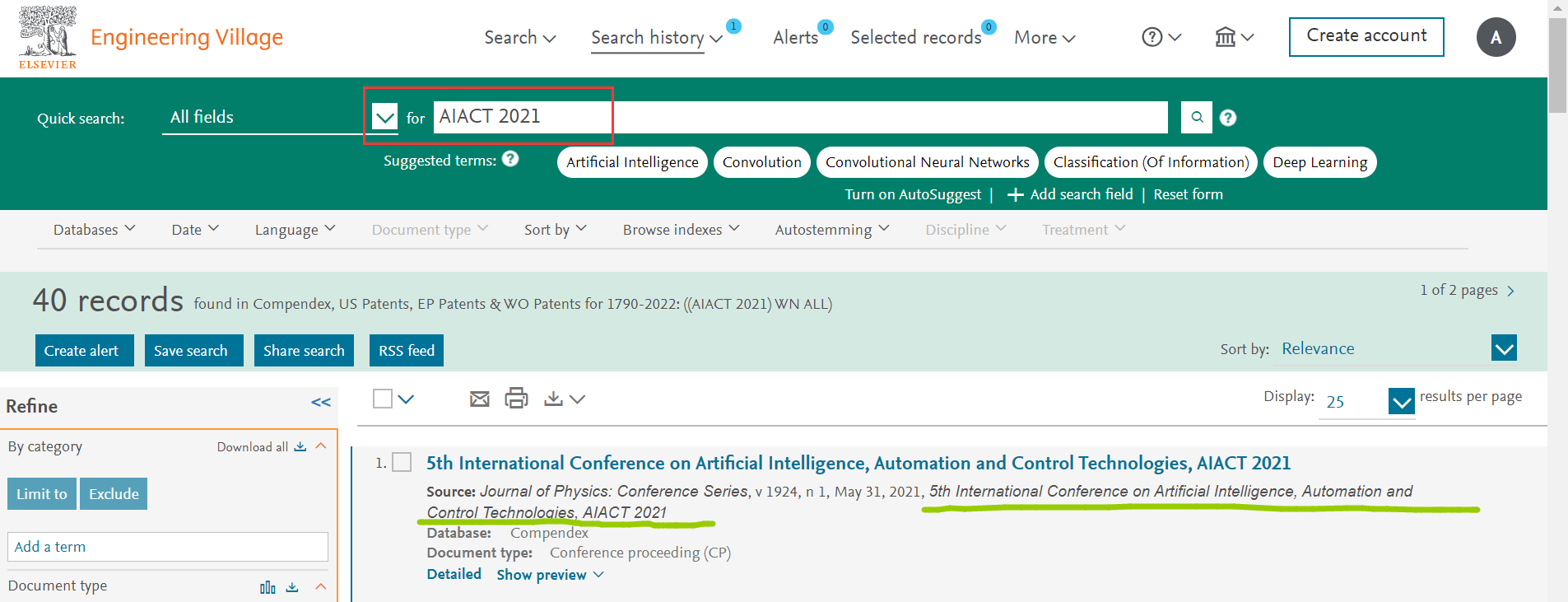Select Classification (Of Information) term

(1151, 162)
